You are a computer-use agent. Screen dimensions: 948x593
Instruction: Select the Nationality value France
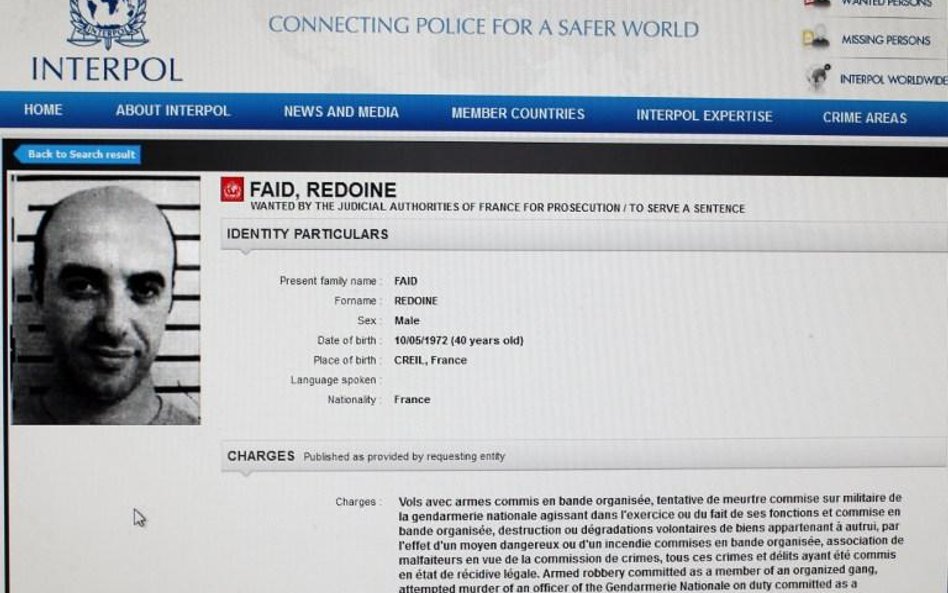click(412, 400)
